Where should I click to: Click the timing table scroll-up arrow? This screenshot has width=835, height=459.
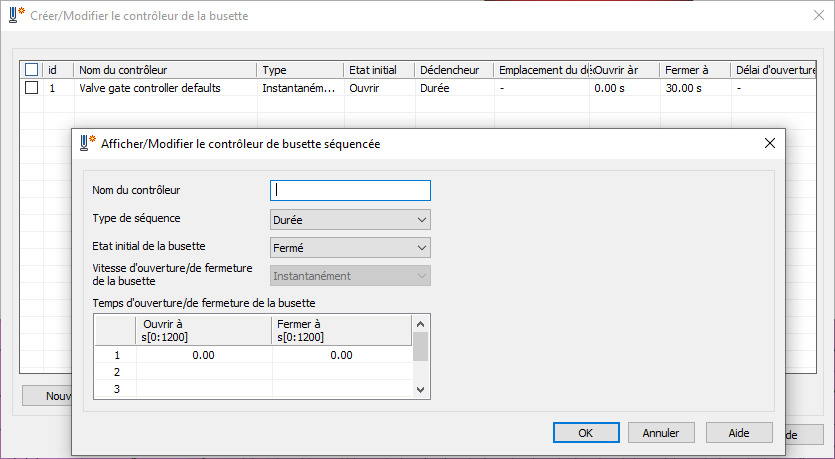point(420,323)
